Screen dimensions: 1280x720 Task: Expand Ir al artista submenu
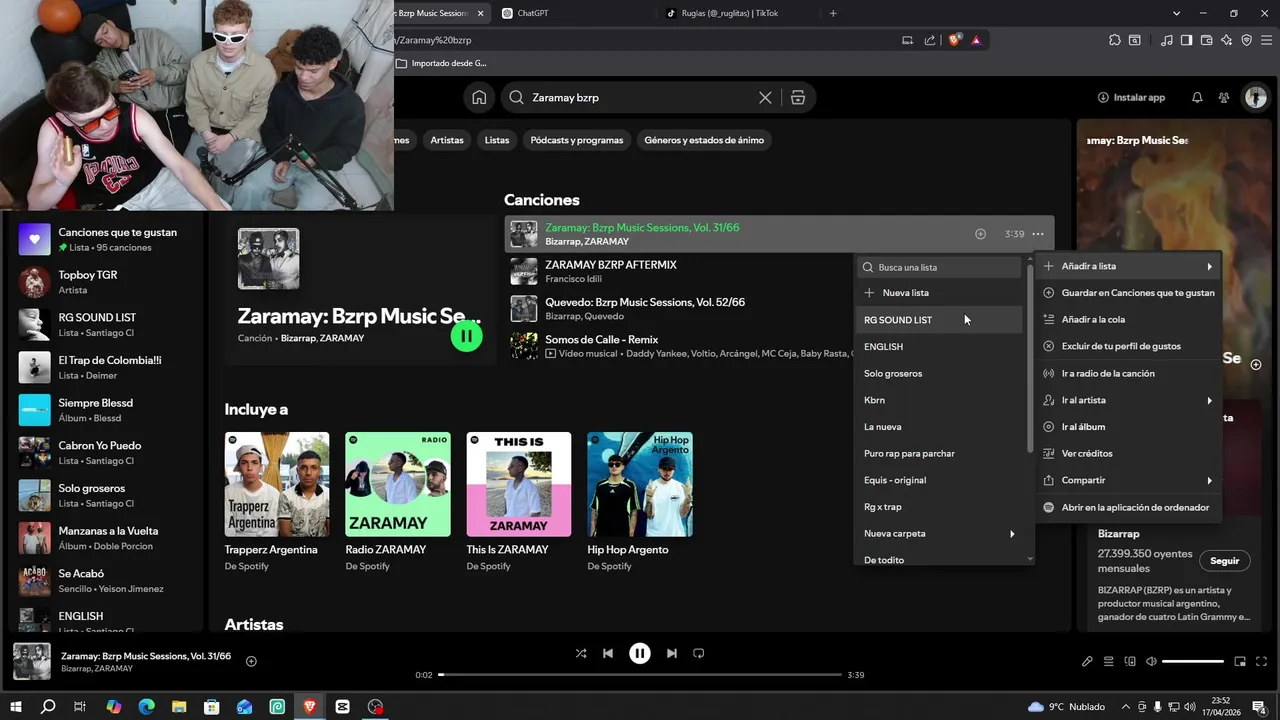tap(1127, 400)
